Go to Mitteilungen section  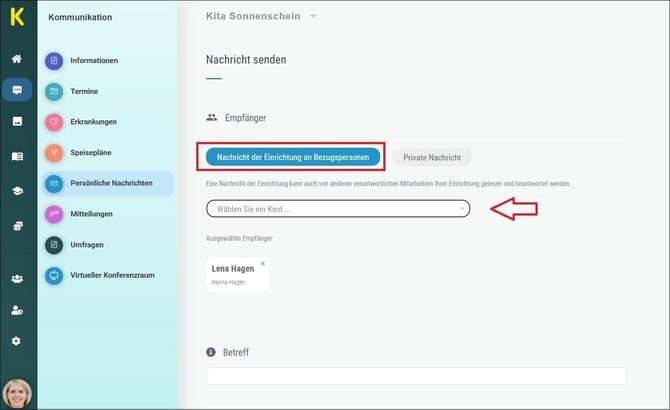pyautogui.click(x=91, y=214)
